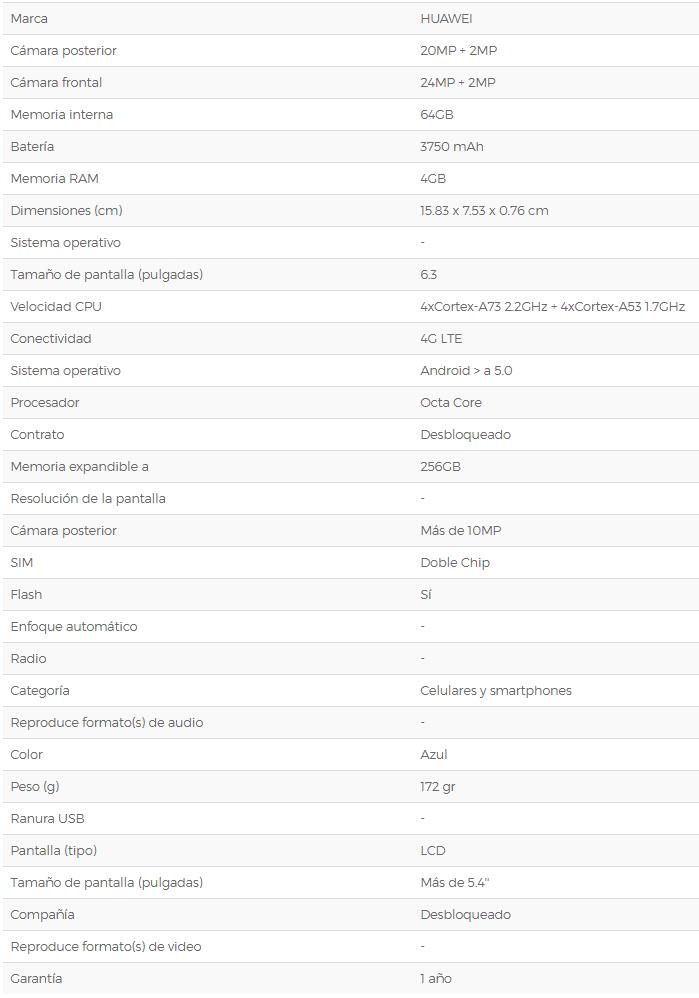This screenshot has height=998, width=699.
Task: Select the Doble Chip SIM value
Action: click(x=455, y=563)
